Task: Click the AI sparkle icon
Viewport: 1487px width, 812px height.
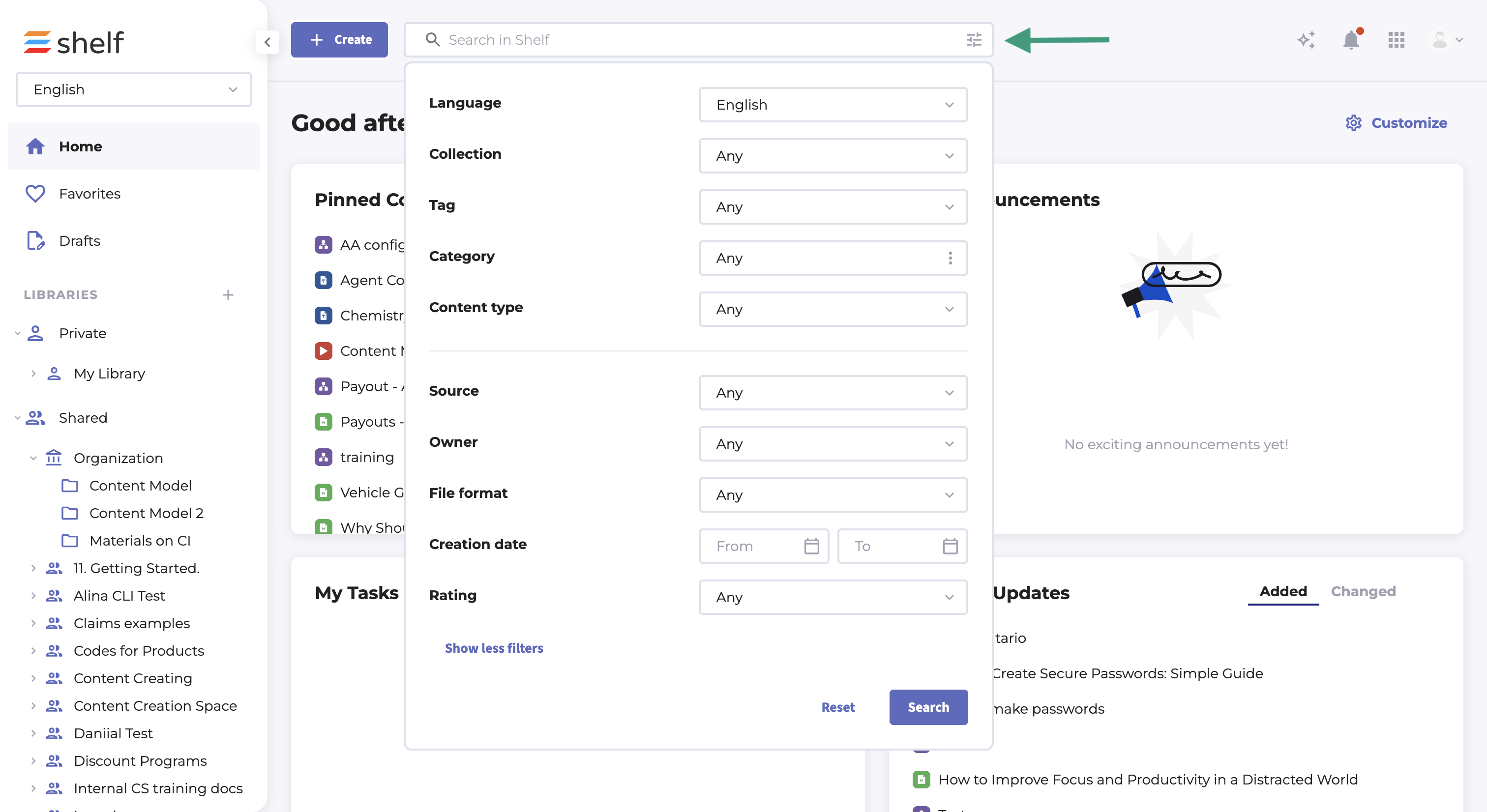Action: [1306, 40]
